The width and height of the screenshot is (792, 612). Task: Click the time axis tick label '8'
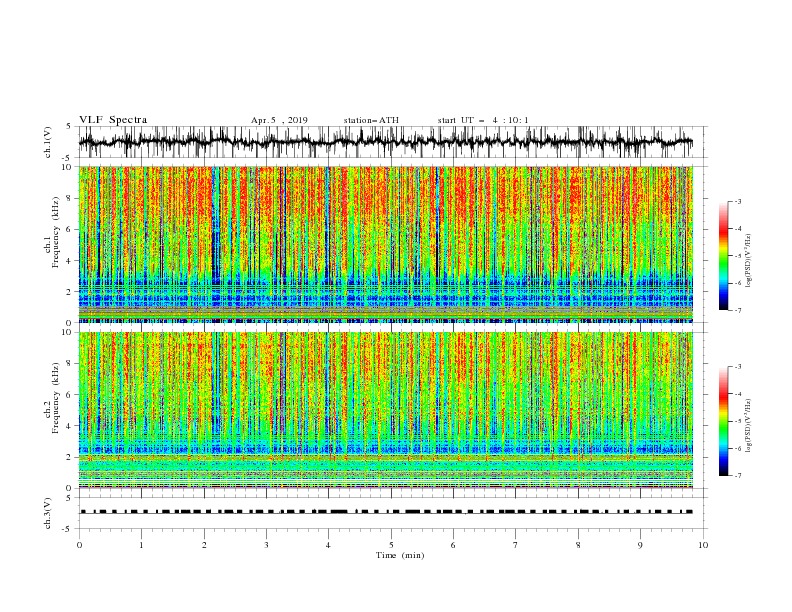pyautogui.click(x=578, y=545)
